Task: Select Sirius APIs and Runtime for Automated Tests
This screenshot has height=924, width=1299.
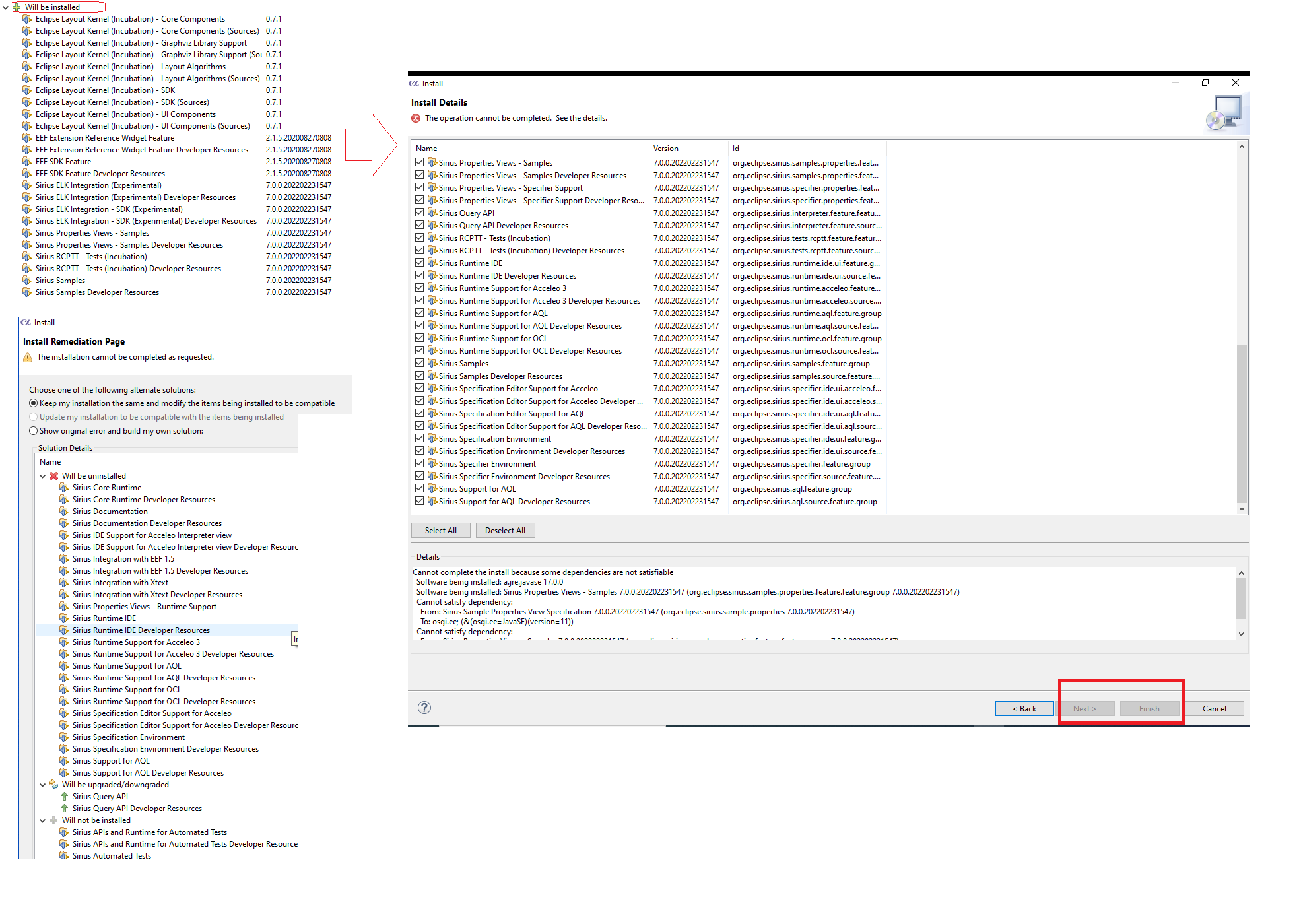Action: click(150, 832)
